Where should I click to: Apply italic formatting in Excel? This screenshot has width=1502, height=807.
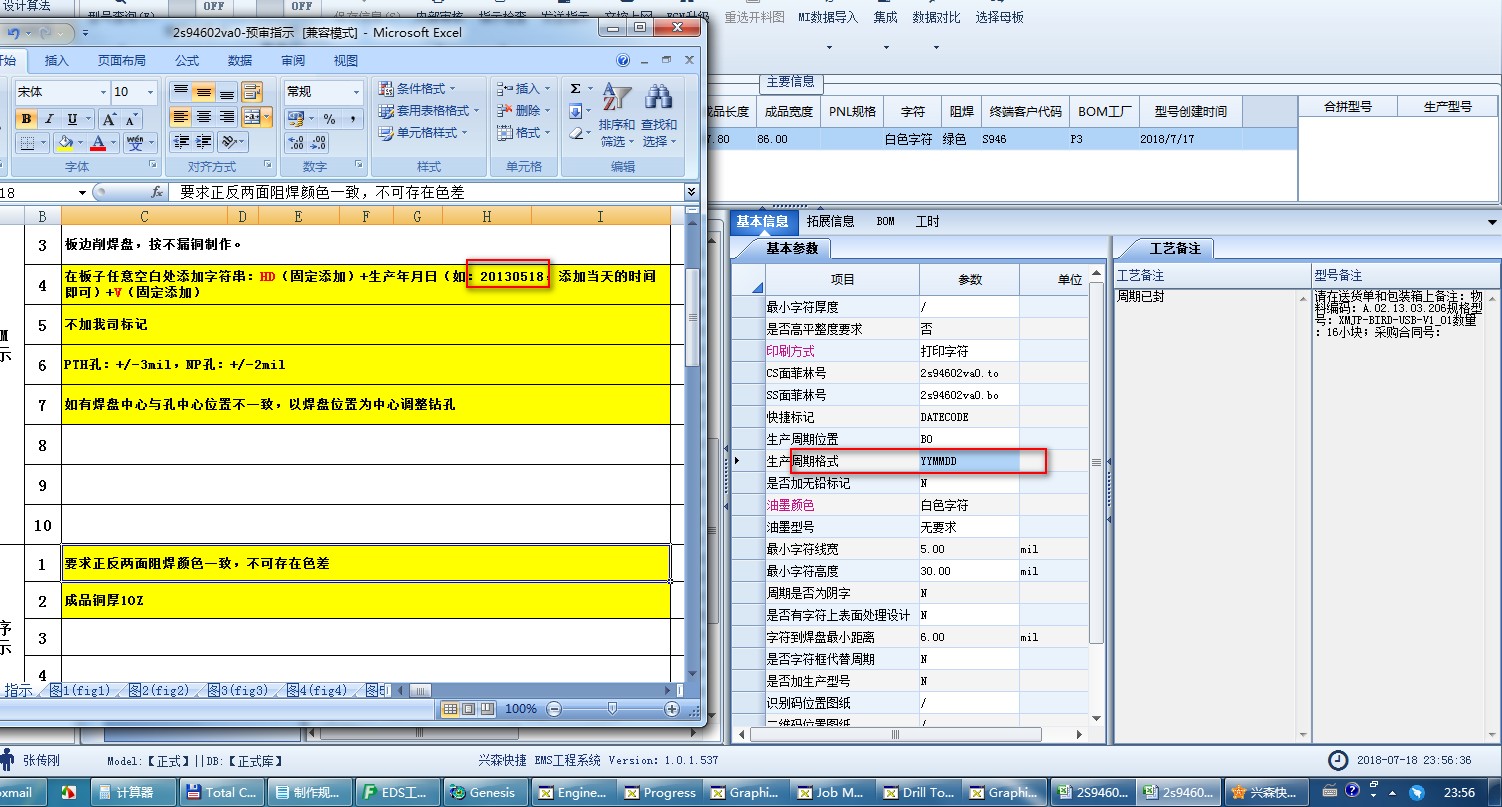47,119
